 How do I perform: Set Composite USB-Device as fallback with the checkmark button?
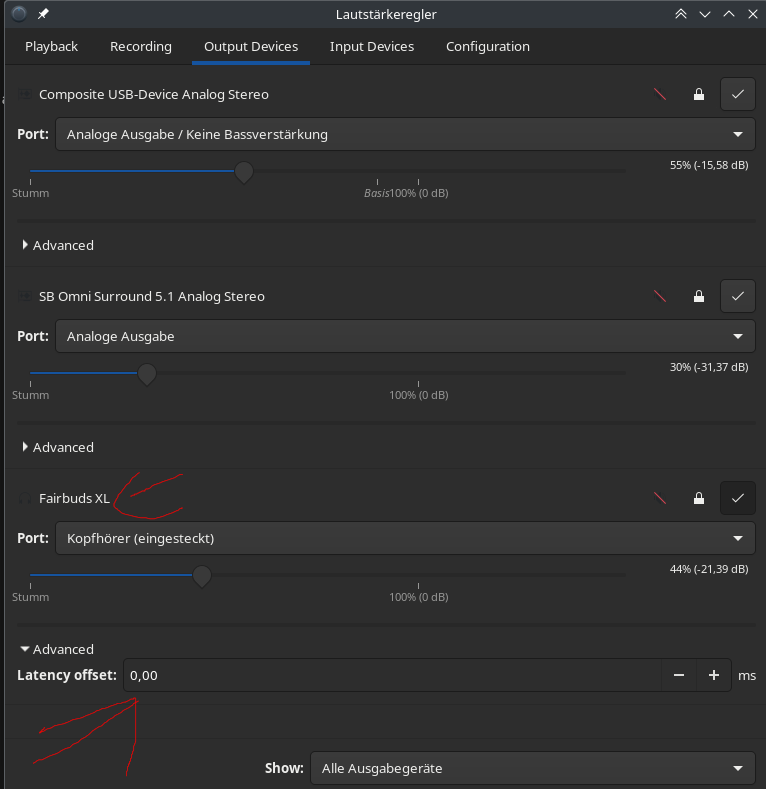[x=737, y=94]
